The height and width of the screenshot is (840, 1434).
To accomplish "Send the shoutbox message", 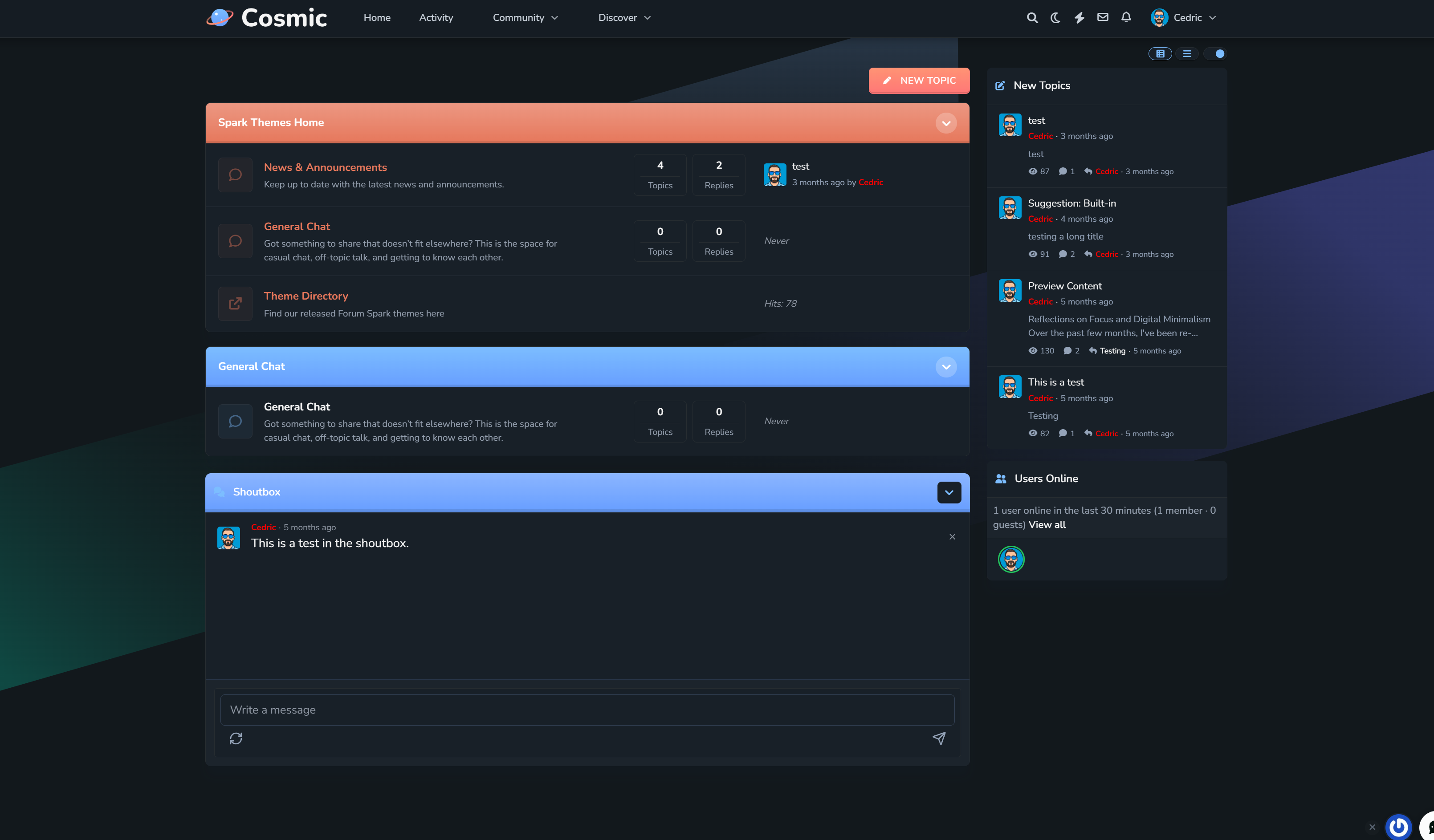I will click(x=939, y=738).
